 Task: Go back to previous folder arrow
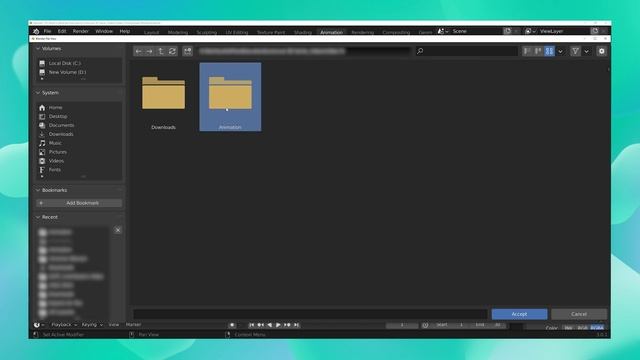coord(139,51)
